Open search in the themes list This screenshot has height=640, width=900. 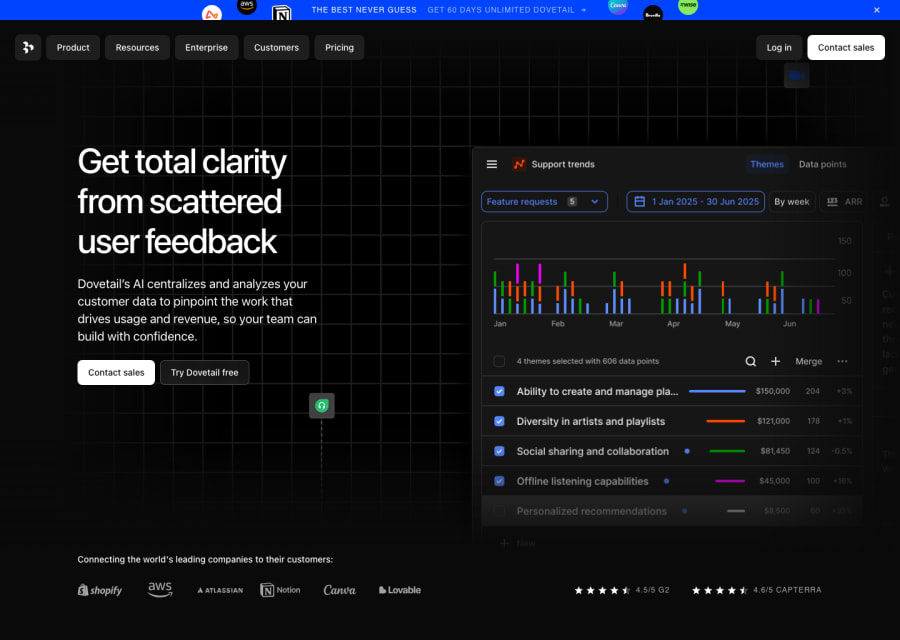(750, 361)
